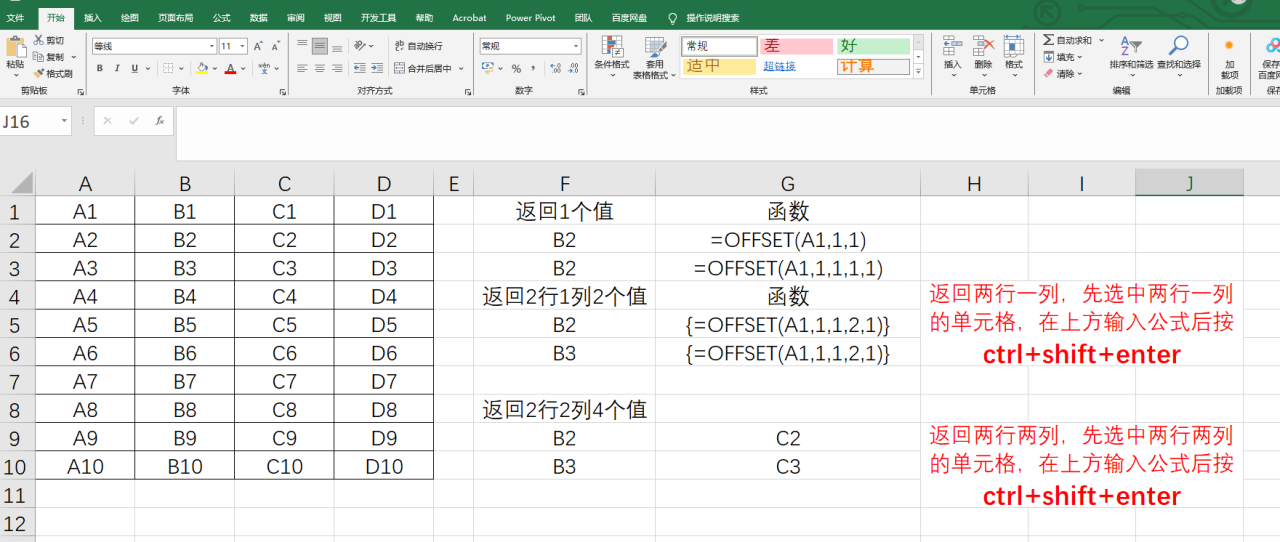Apply the green 好 Good cell style
Screen dimensions: 1280x542
(x=873, y=46)
